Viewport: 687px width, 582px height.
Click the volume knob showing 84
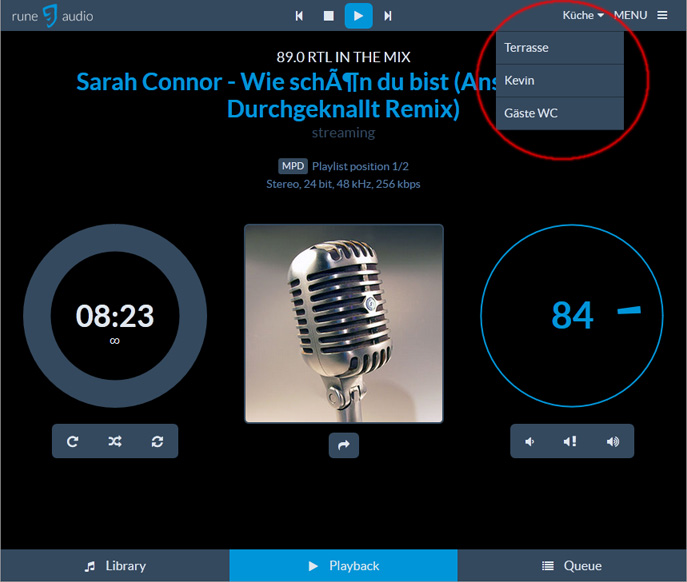point(572,316)
